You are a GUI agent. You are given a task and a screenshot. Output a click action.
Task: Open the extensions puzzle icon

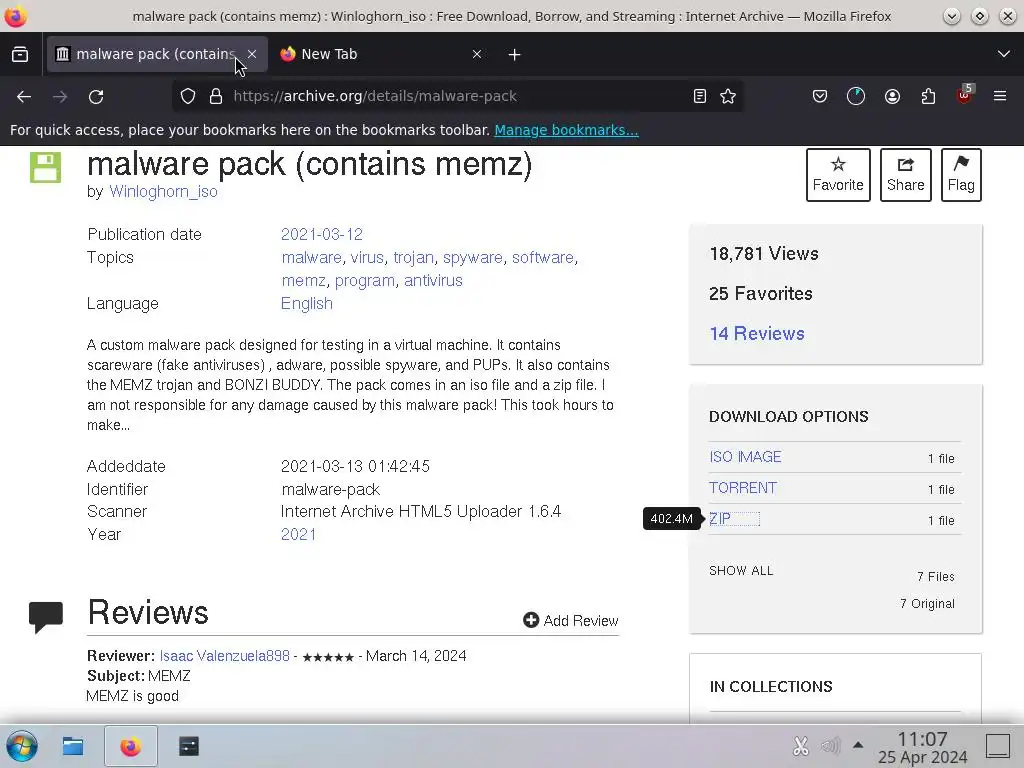(928, 97)
